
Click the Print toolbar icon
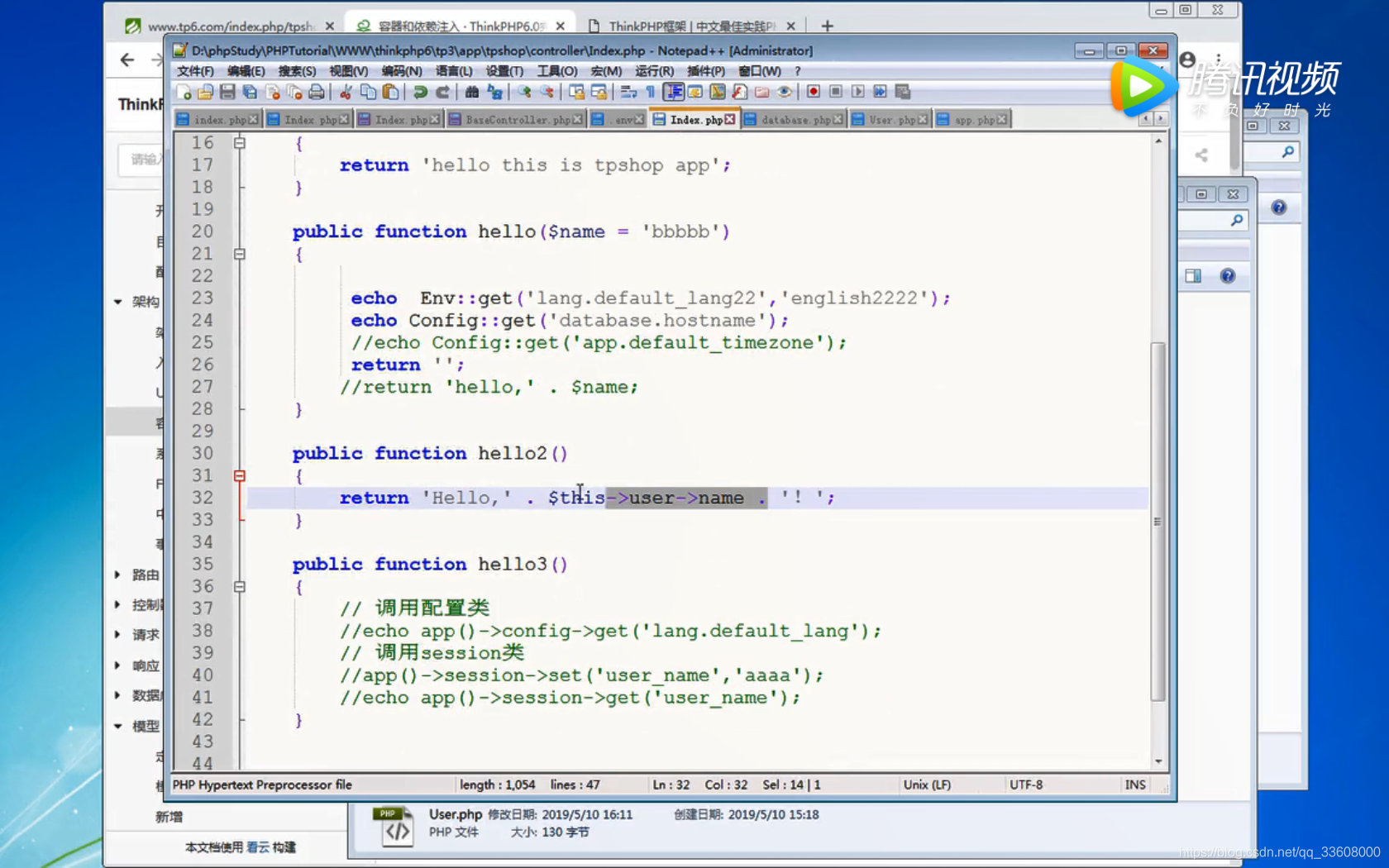316,92
